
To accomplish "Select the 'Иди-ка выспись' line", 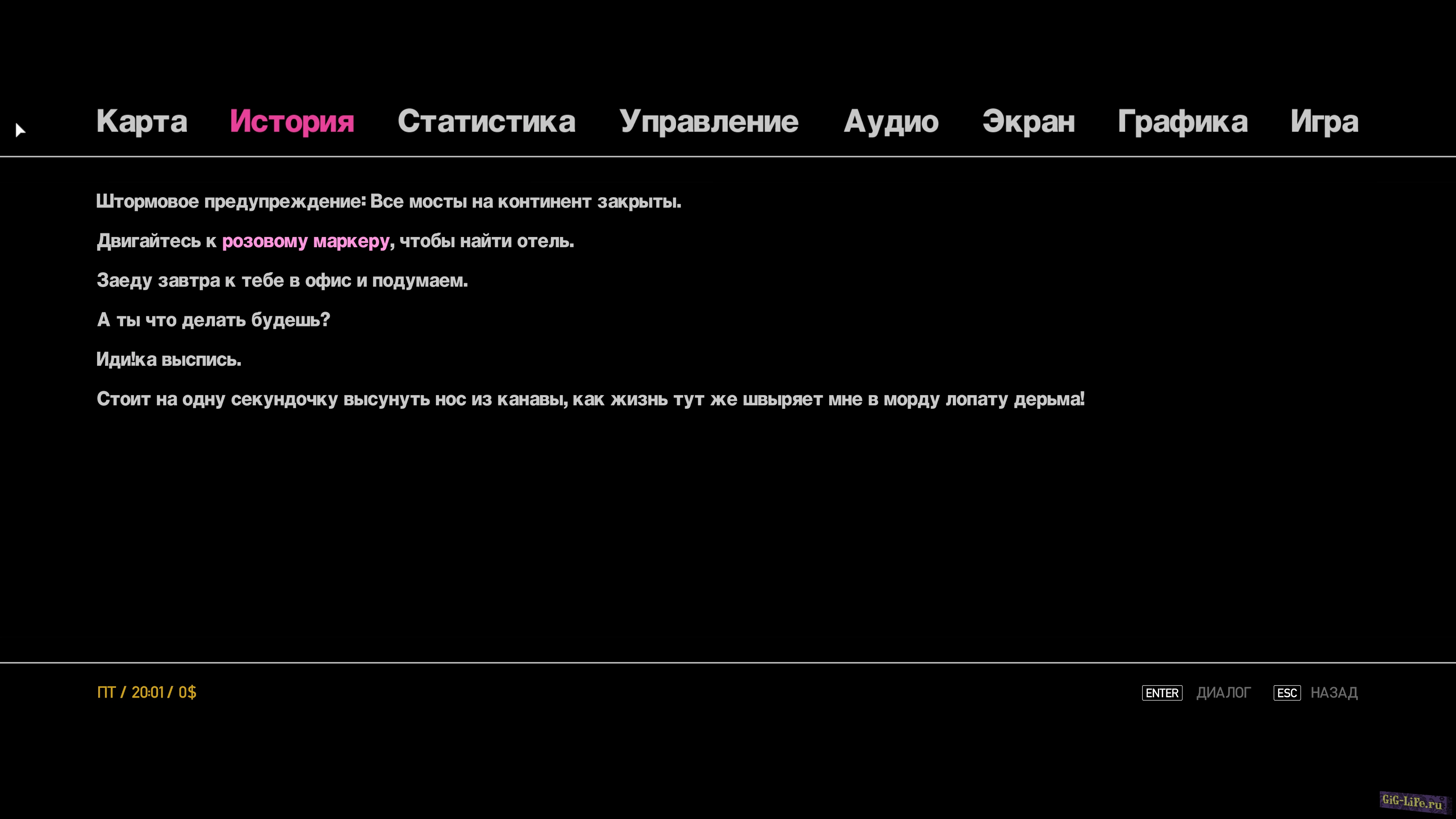I will (x=168, y=359).
